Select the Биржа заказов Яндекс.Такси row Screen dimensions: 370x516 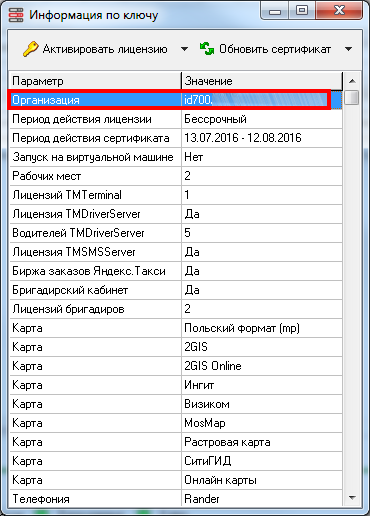tap(176, 271)
